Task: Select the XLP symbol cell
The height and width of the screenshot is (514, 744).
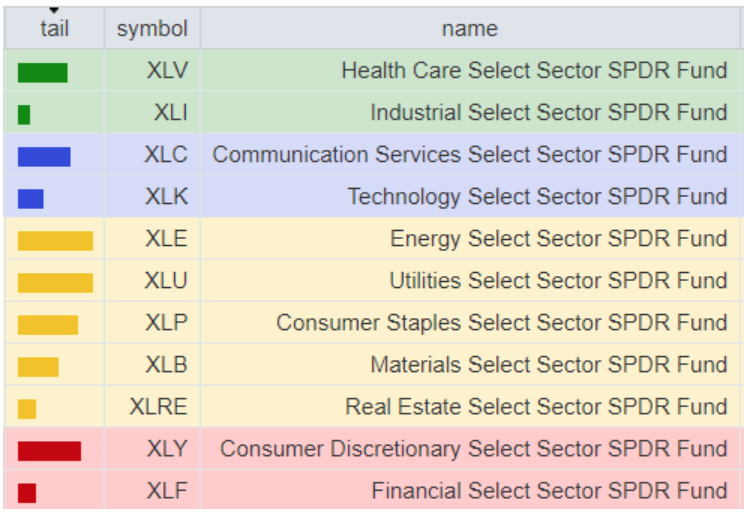Action: coord(166,323)
